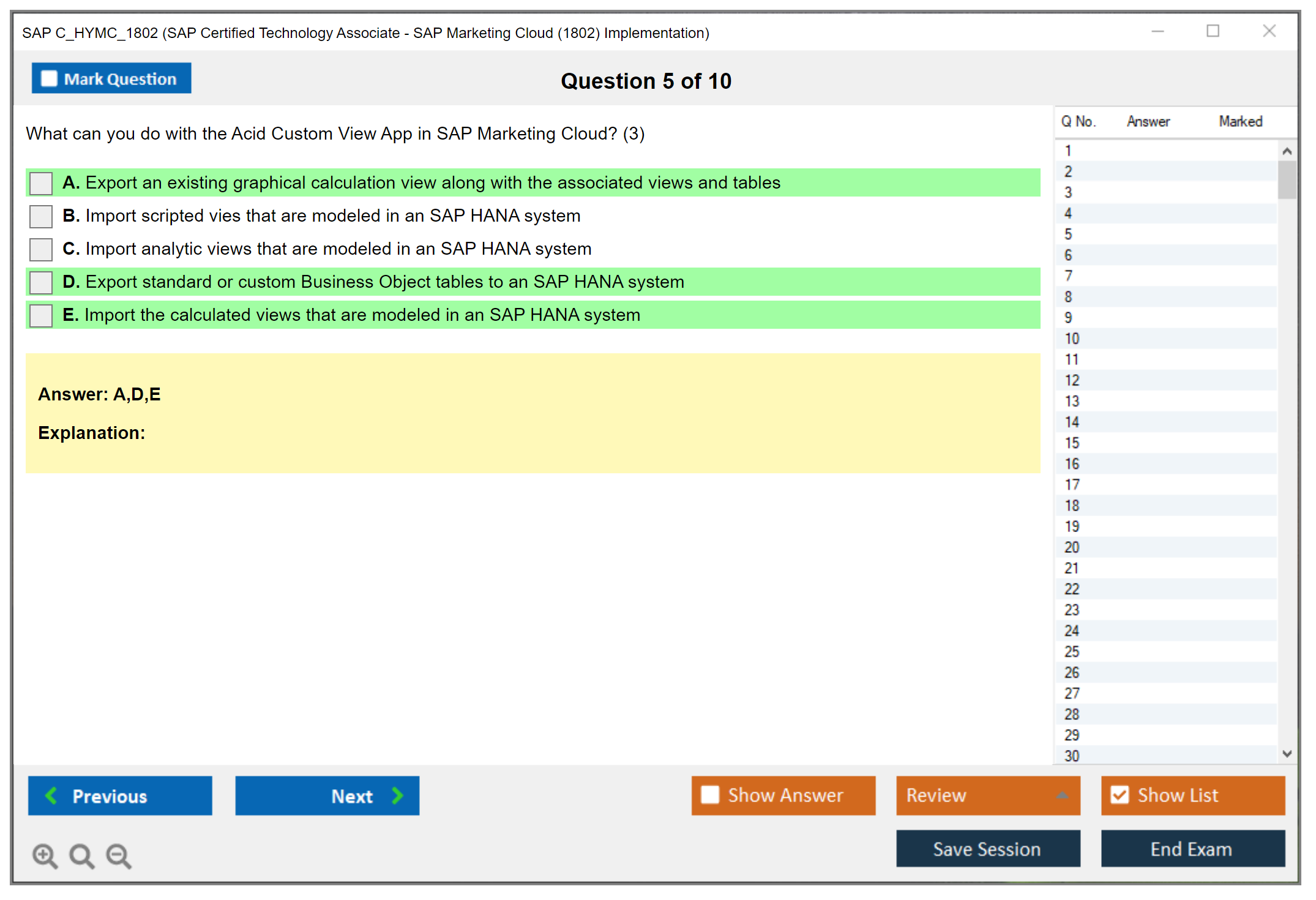Select question 25 in the list
The image size is (1316, 900).
(1072, 651)
